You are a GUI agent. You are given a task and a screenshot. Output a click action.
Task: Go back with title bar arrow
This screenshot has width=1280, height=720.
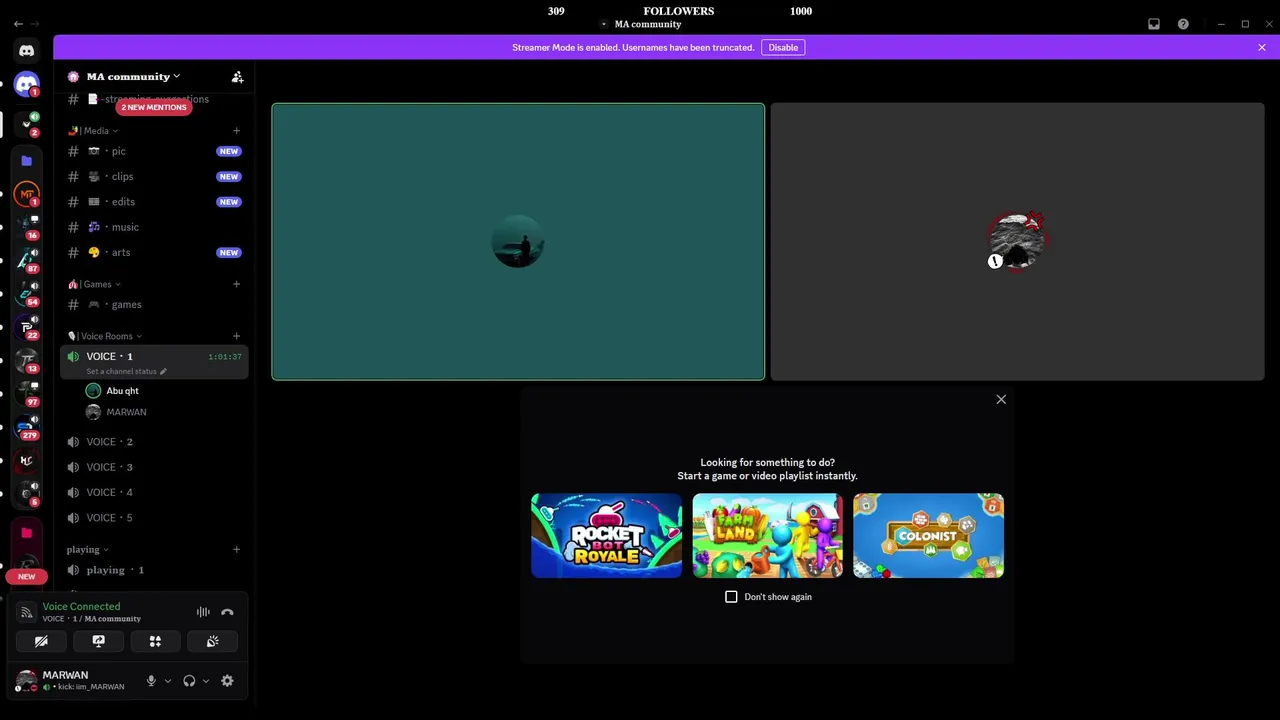pos(18,24)
